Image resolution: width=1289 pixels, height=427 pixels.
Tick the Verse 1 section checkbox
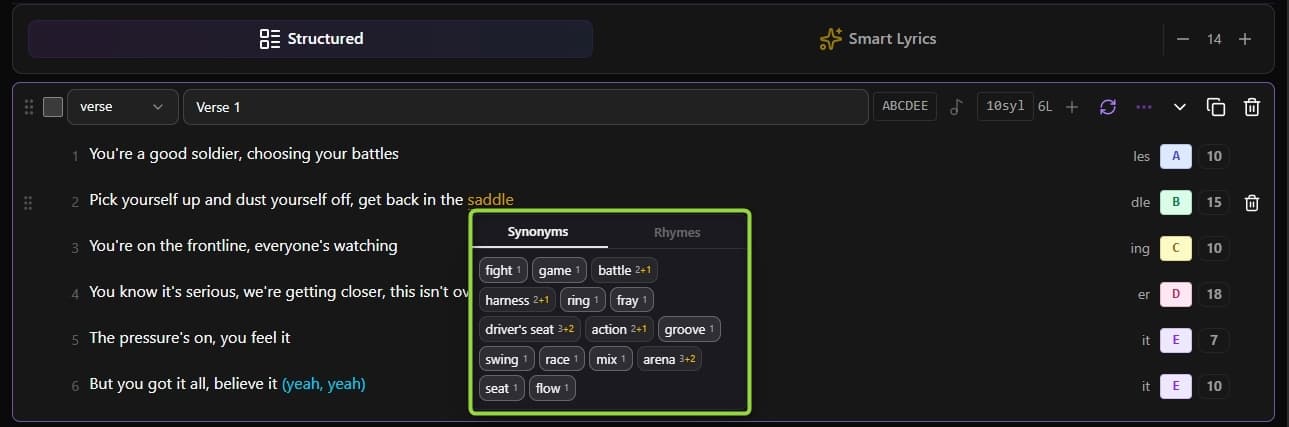pyautogui.click(x=53, y=107)
